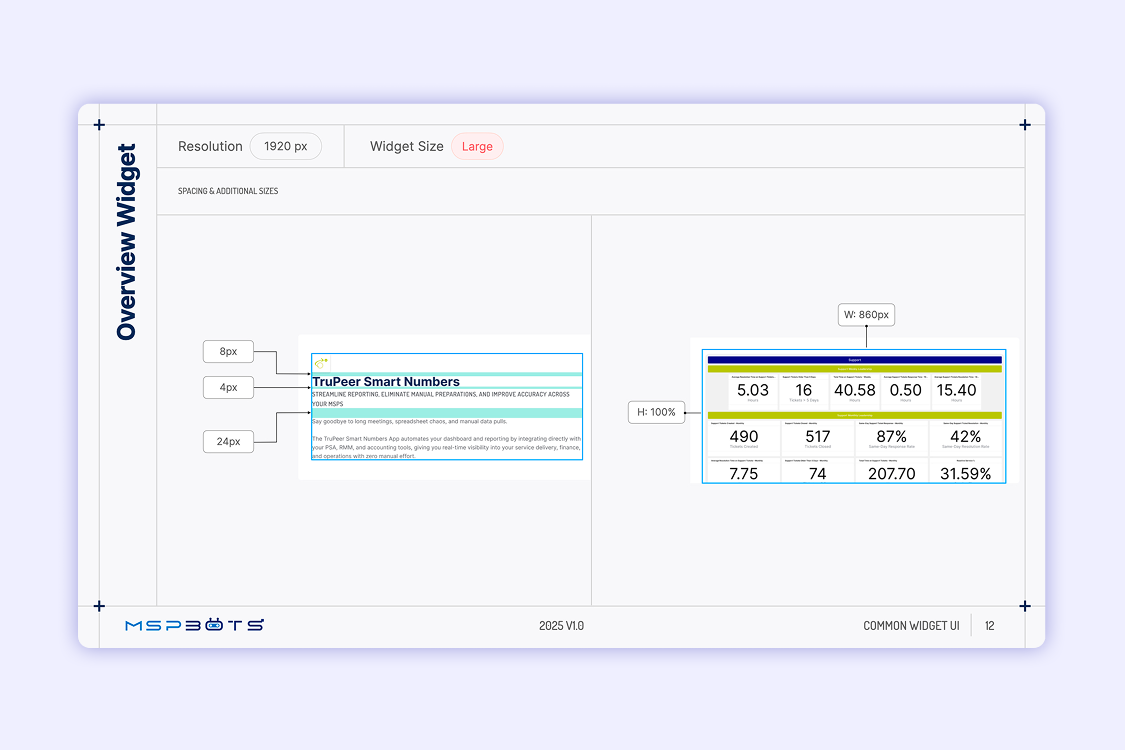The width and height of the screenshot is (1125, 750).
Task: Click the '2025 V1.0' footer text
Action: pos(562,626)
